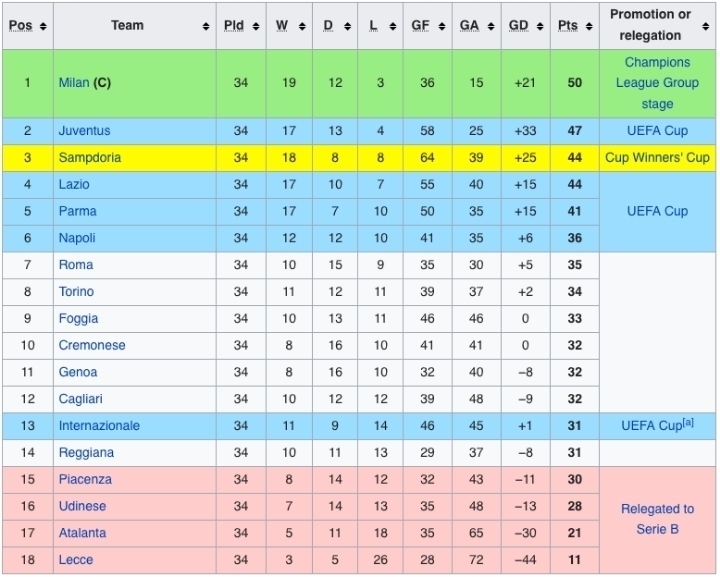Sort by Pld column arrow icon
This screenshot has width=720, height=577.
click(x=256, y=26)
